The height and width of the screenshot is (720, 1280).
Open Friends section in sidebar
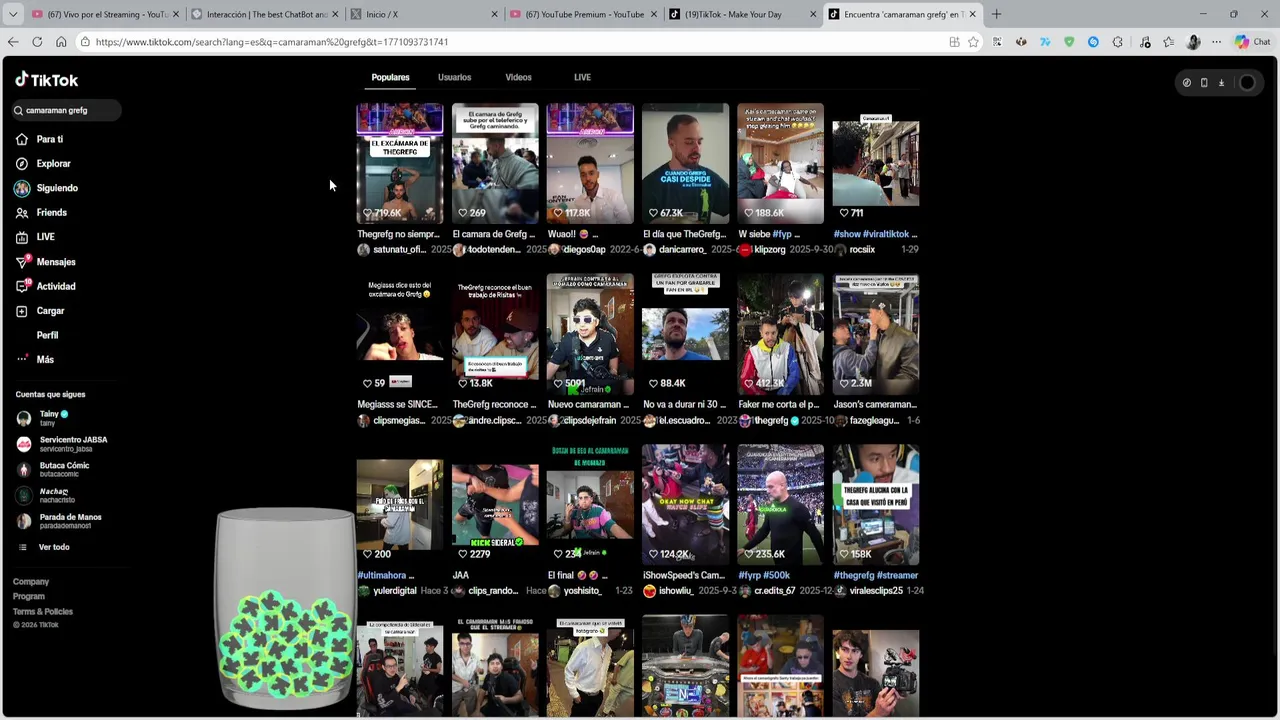tap(42, 212)
